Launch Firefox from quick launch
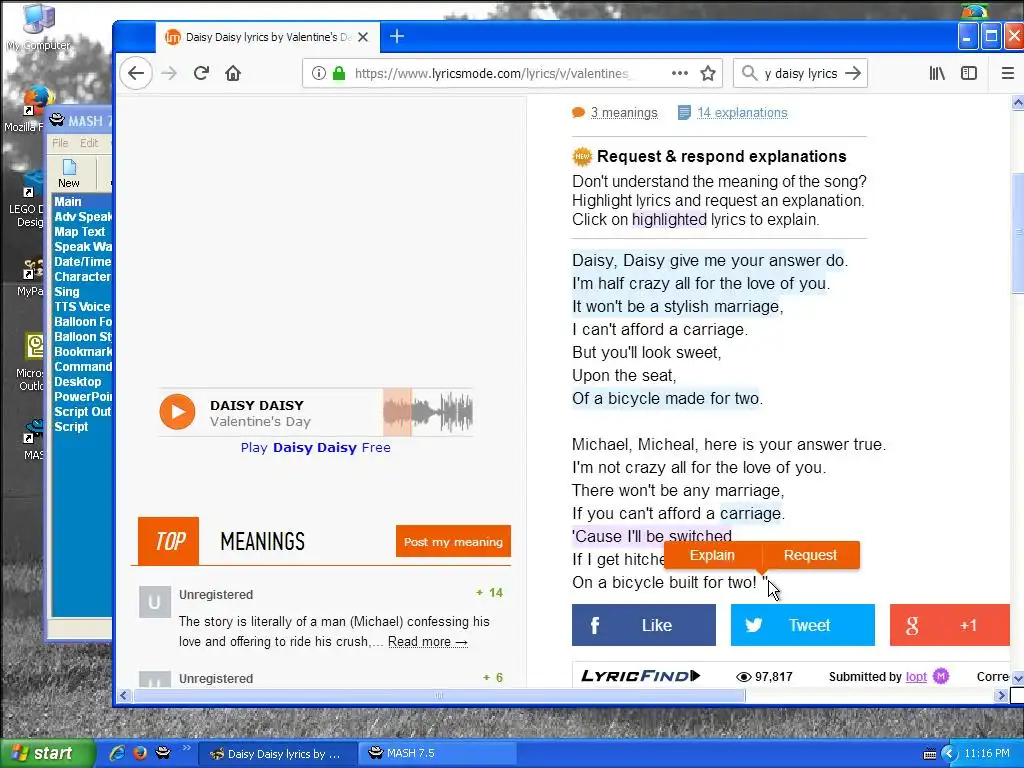Image resolution: width=1024 pixels, height=768 pixels. click(140, 753)
